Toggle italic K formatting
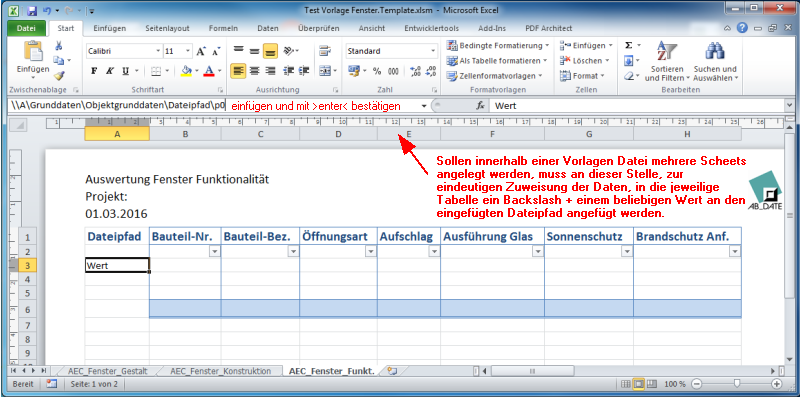800x397 pixels. tap(109, 71)
